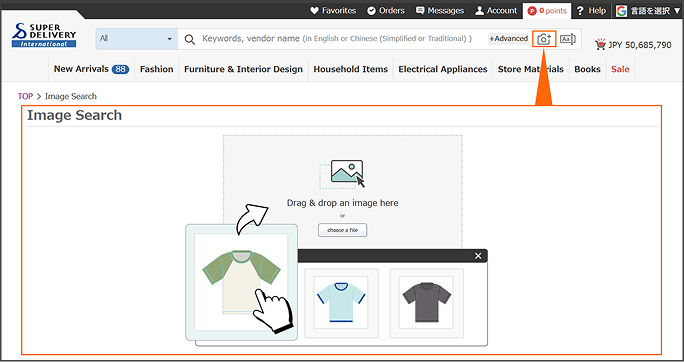Viewport: 684px width, 362px height.
Task: Open +Advanced search options
Action: click(x=509, y=39)
